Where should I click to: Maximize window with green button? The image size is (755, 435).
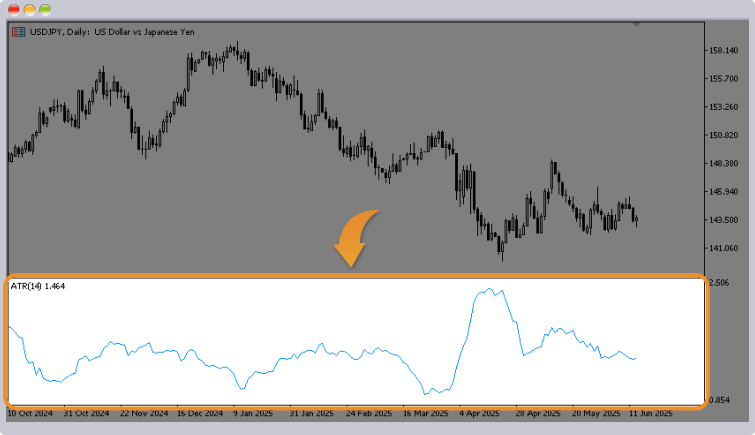pyautogui.click(x=45, y=9)
